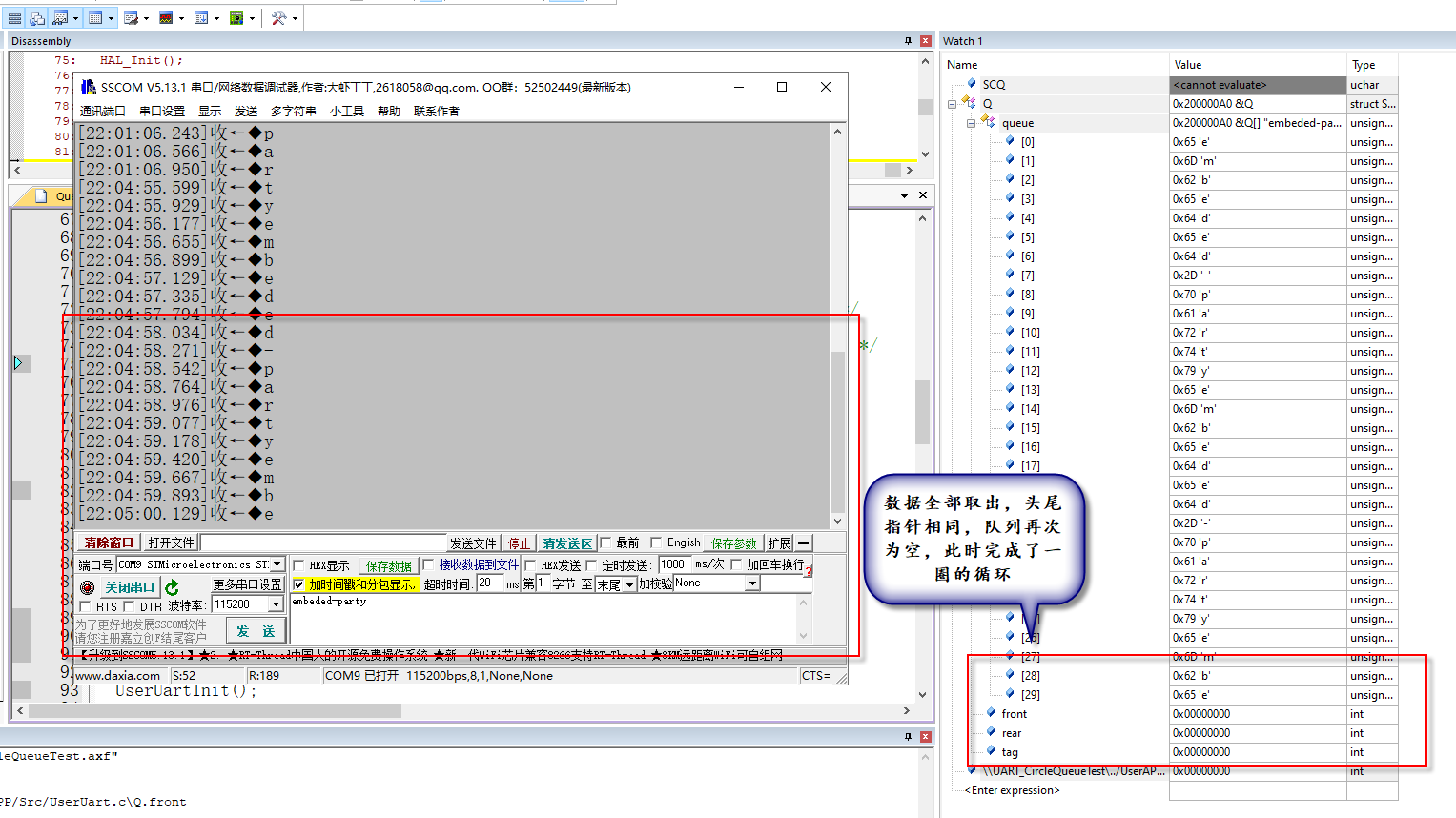This screenshot has height=818, width=1456.
Task: Open the 通讯端口 menu in SSCOM
Action: [103, 111]
